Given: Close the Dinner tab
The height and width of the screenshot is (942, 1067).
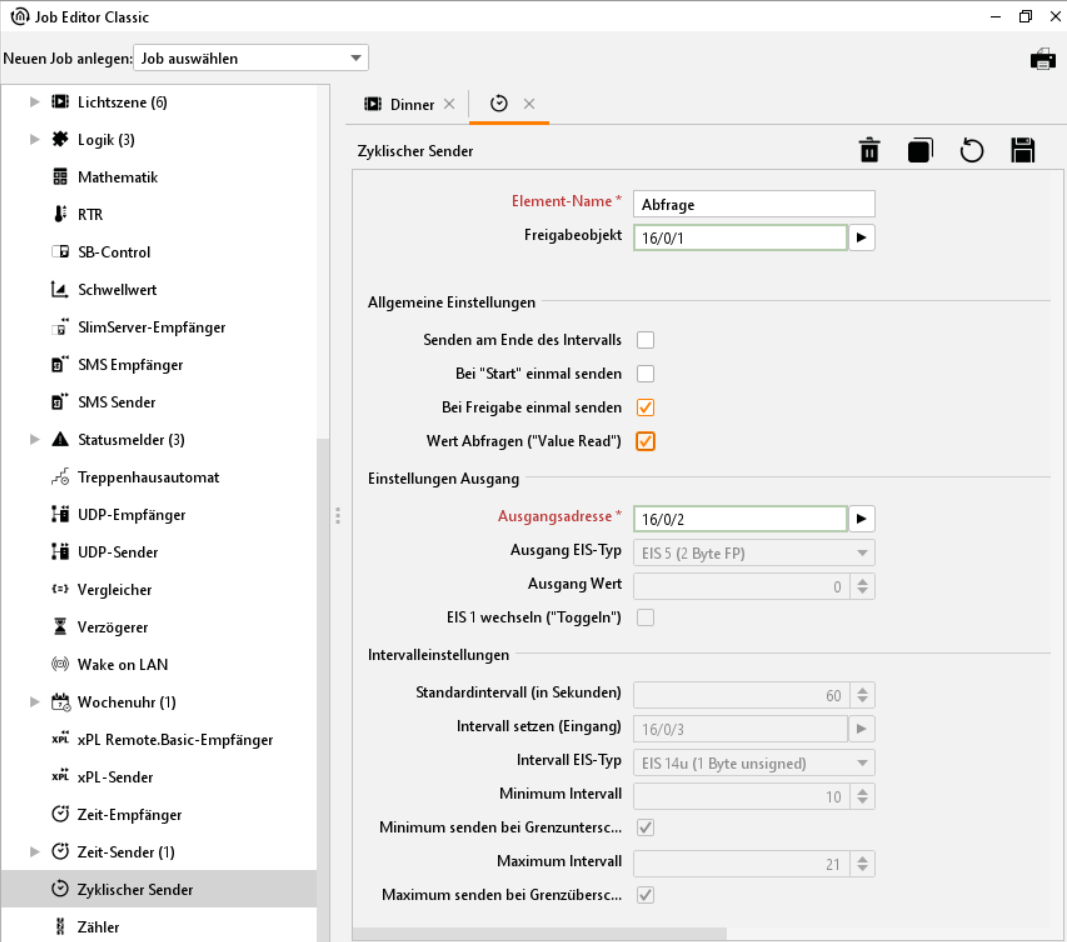Looking at the screenshot, I should pos(449,104).
